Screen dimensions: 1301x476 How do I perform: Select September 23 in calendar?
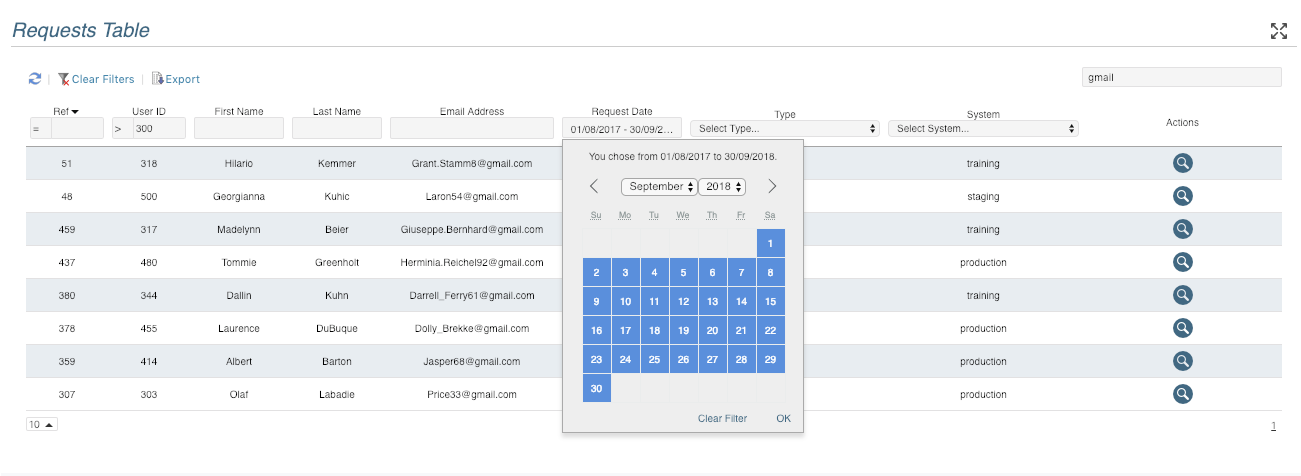597,359
